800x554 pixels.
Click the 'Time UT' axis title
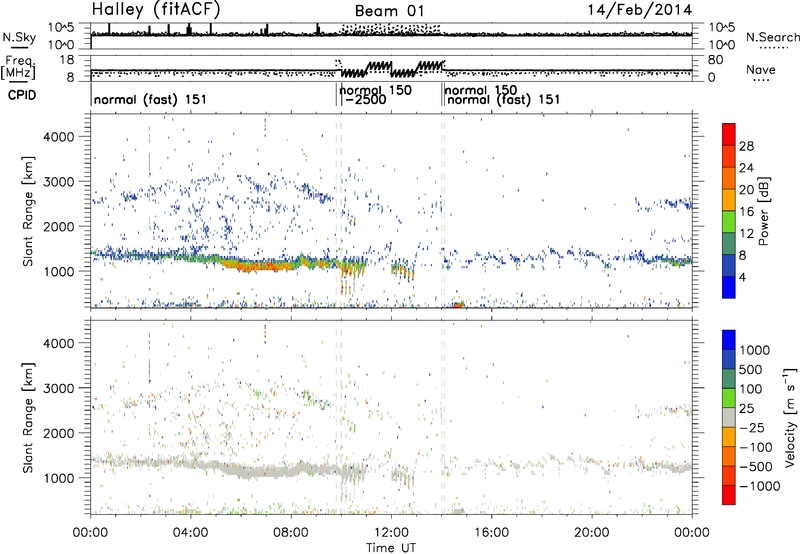391,548
